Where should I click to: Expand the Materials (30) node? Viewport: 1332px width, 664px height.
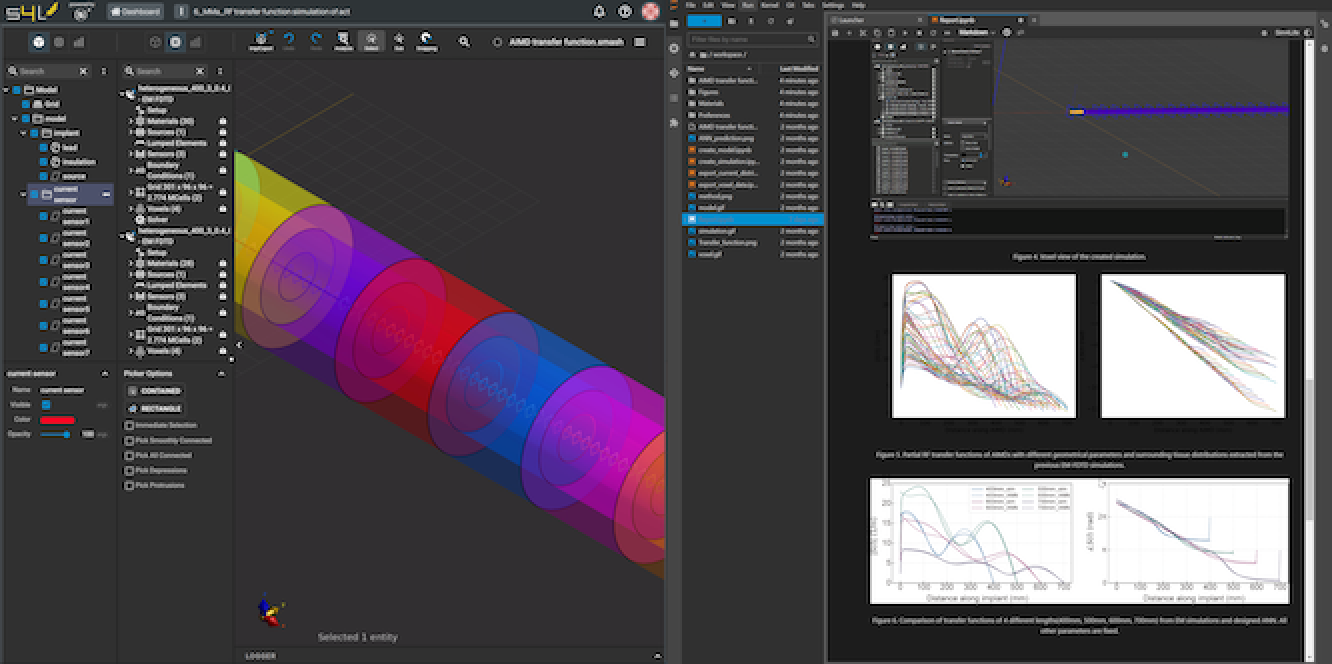[131, 121]
